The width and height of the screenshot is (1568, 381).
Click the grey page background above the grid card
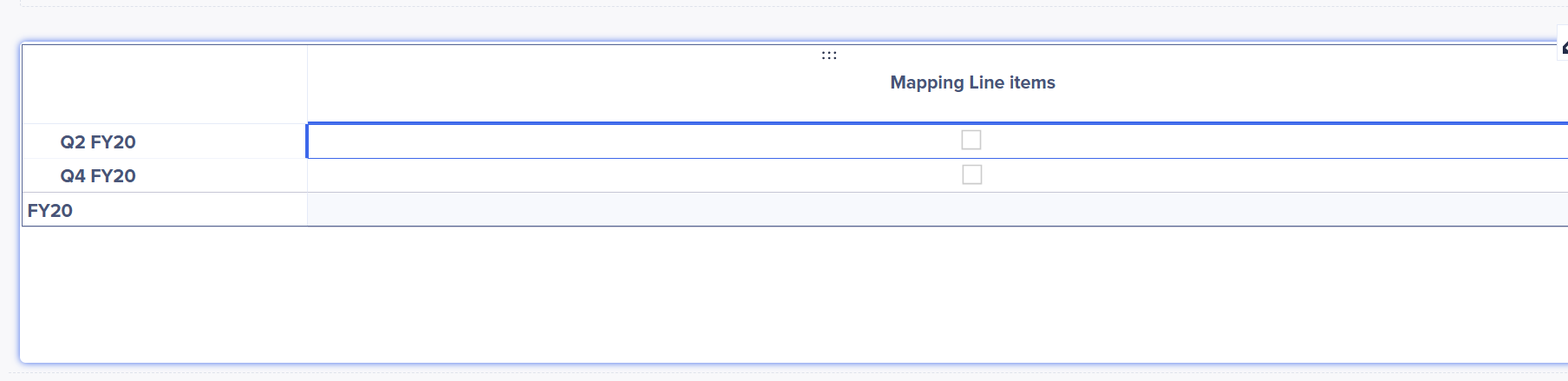[x=781, y=24]
